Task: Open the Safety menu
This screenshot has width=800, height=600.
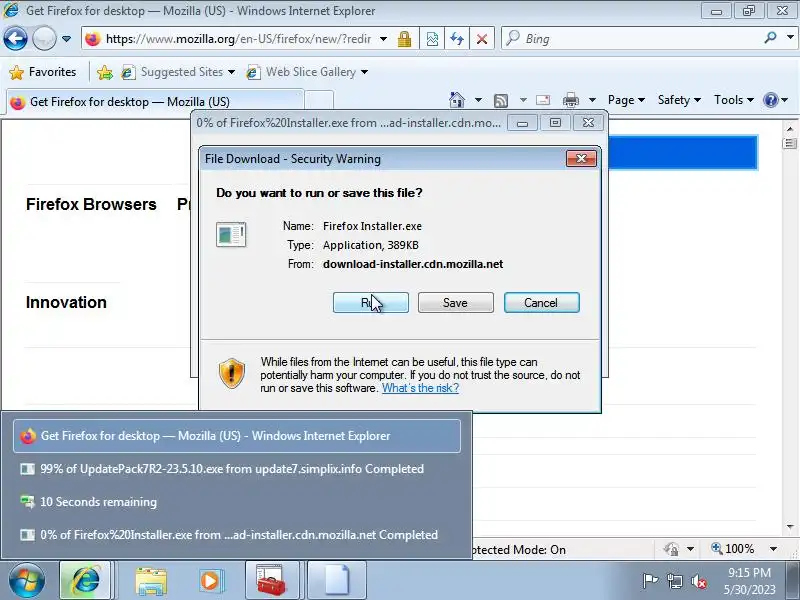Action: [x=679, y=100]
